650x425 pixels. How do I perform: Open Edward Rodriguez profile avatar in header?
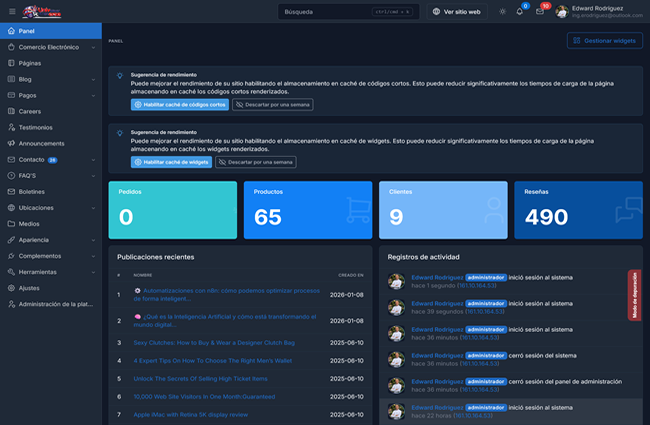(x=562, y=12)
